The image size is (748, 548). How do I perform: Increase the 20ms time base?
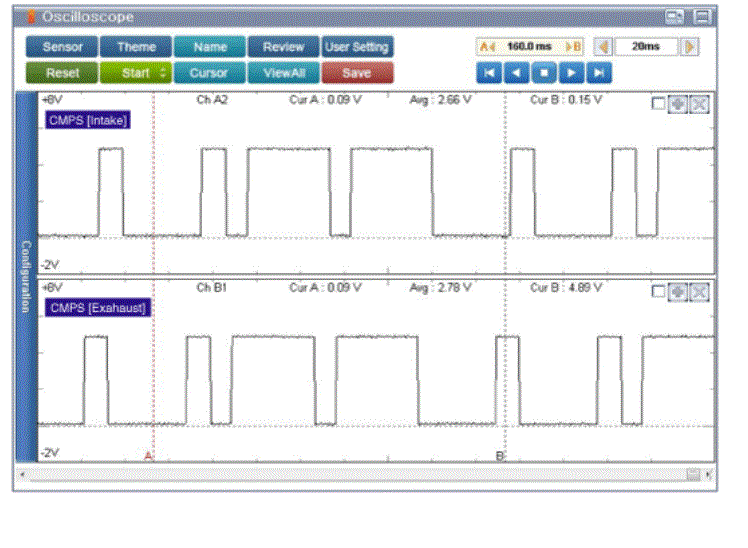click(x=690, y=47)
